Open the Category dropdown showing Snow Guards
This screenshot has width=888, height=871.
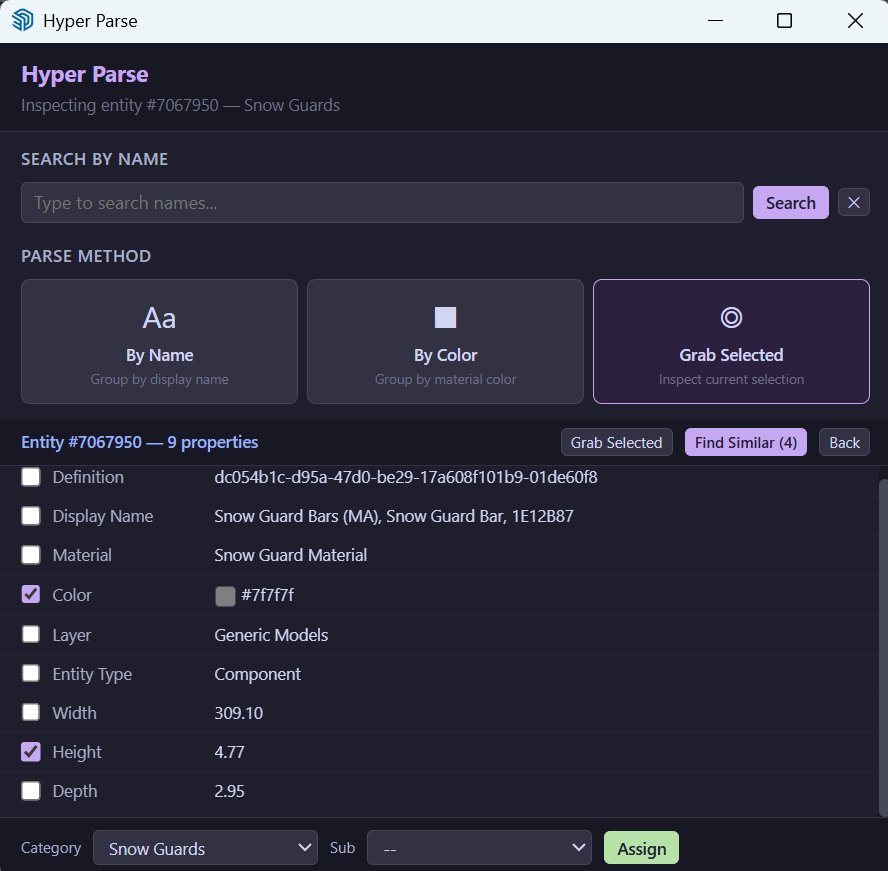205,847
